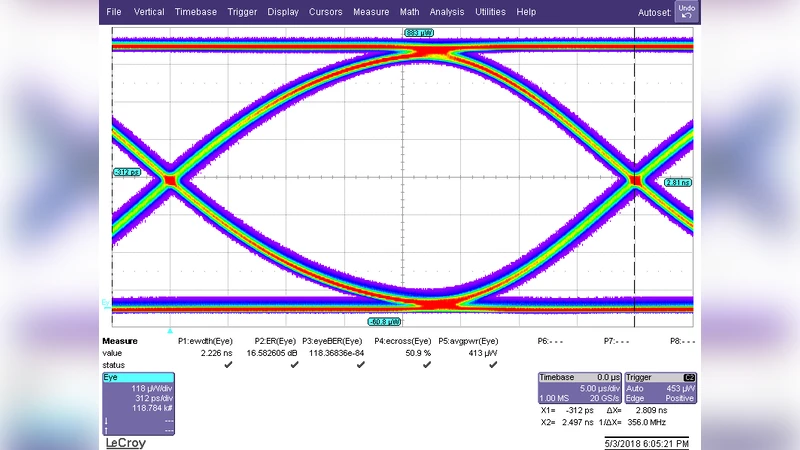Click the date and time readout
The height and width of the screenshot is (450, 800).
pyautogui.click(x=647, y=441)
